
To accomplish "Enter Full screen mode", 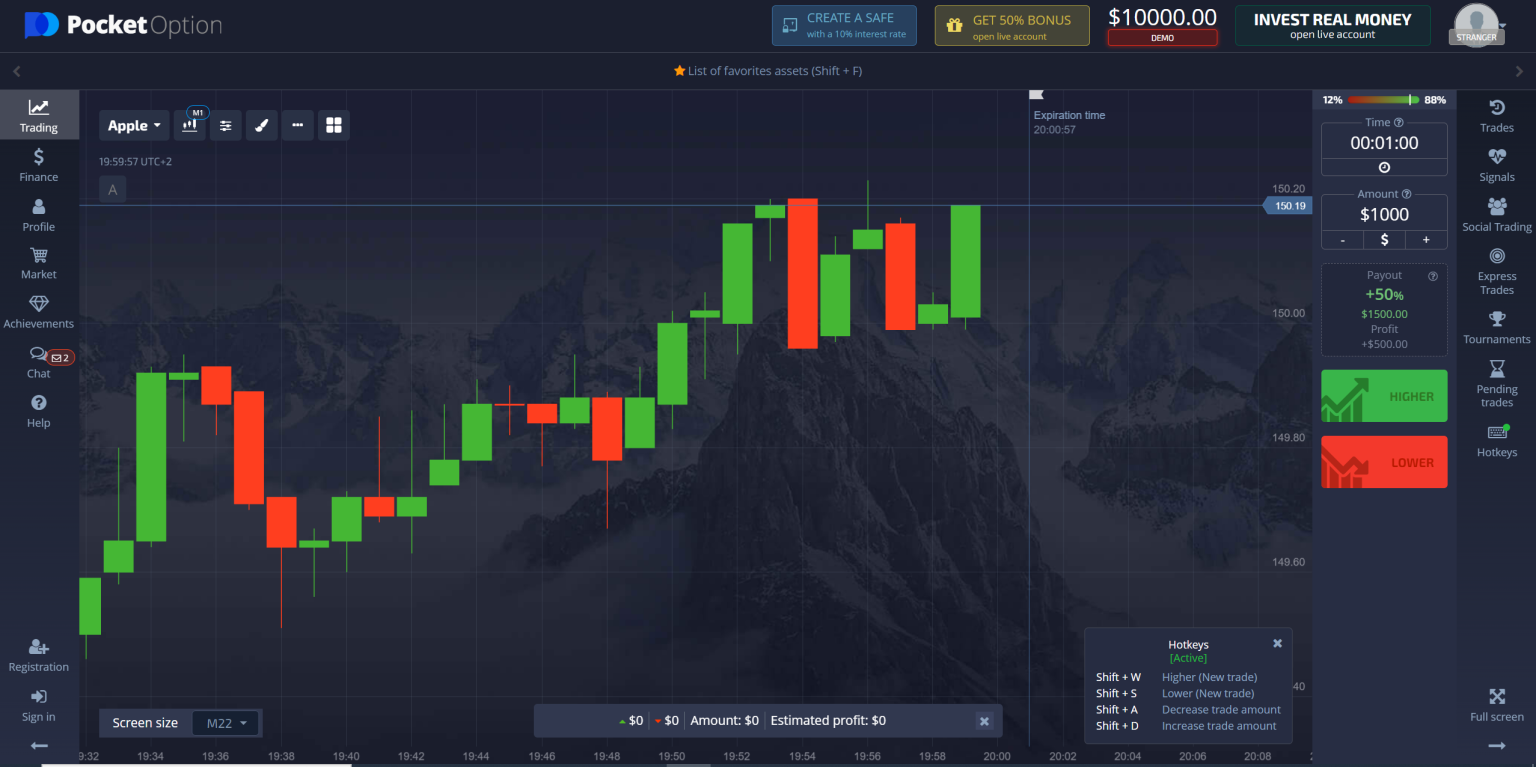I will point(1496,703).
